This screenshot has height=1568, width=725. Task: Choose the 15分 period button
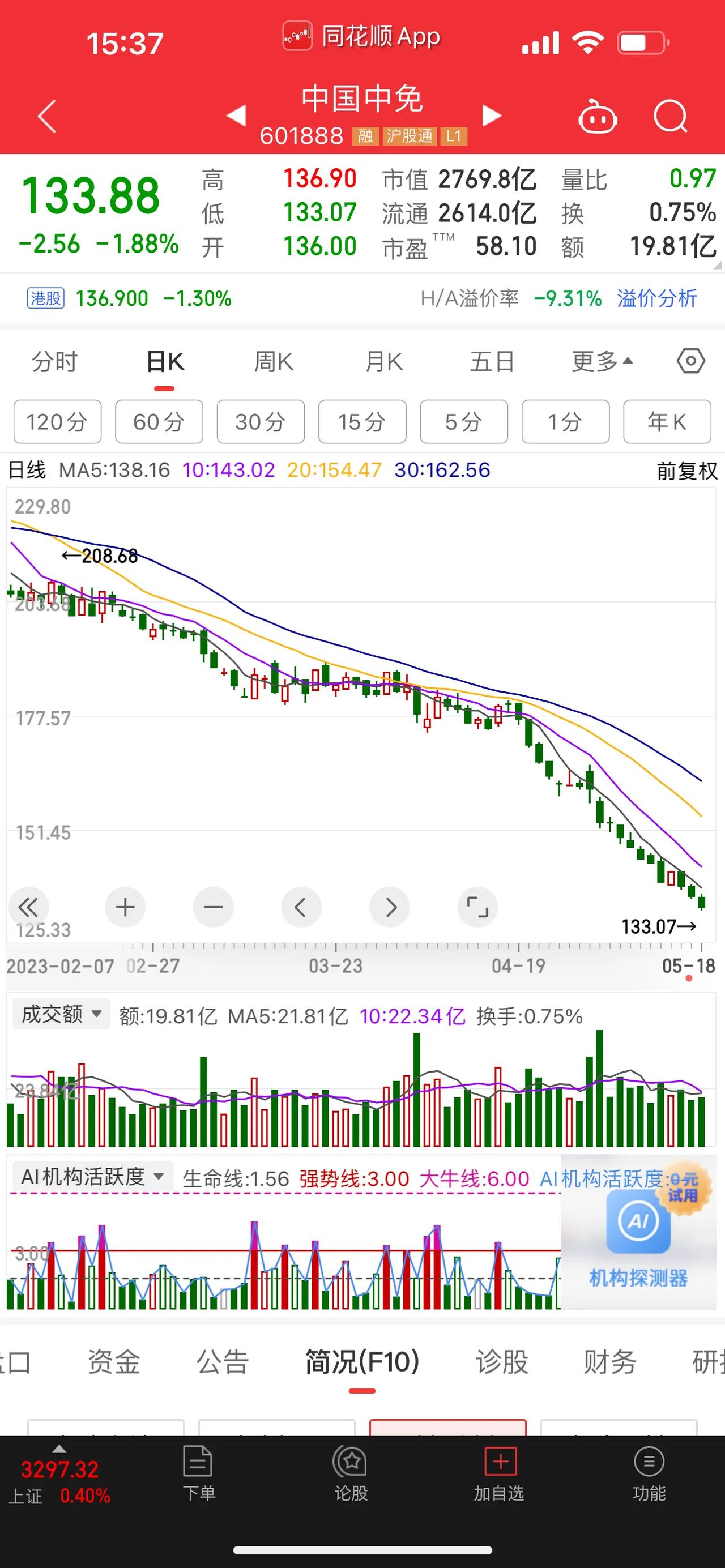pos(362,422)
